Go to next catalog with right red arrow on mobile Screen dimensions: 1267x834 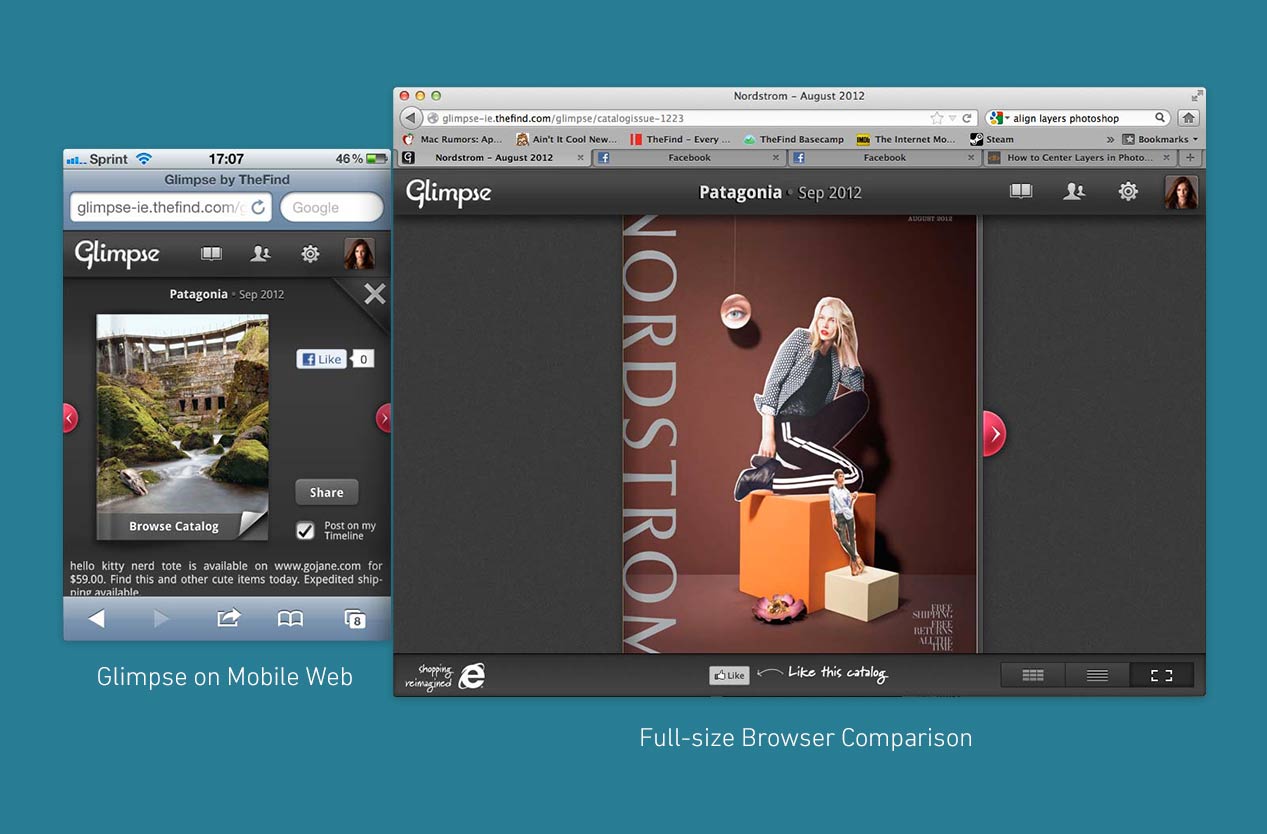tap(383, 418)
